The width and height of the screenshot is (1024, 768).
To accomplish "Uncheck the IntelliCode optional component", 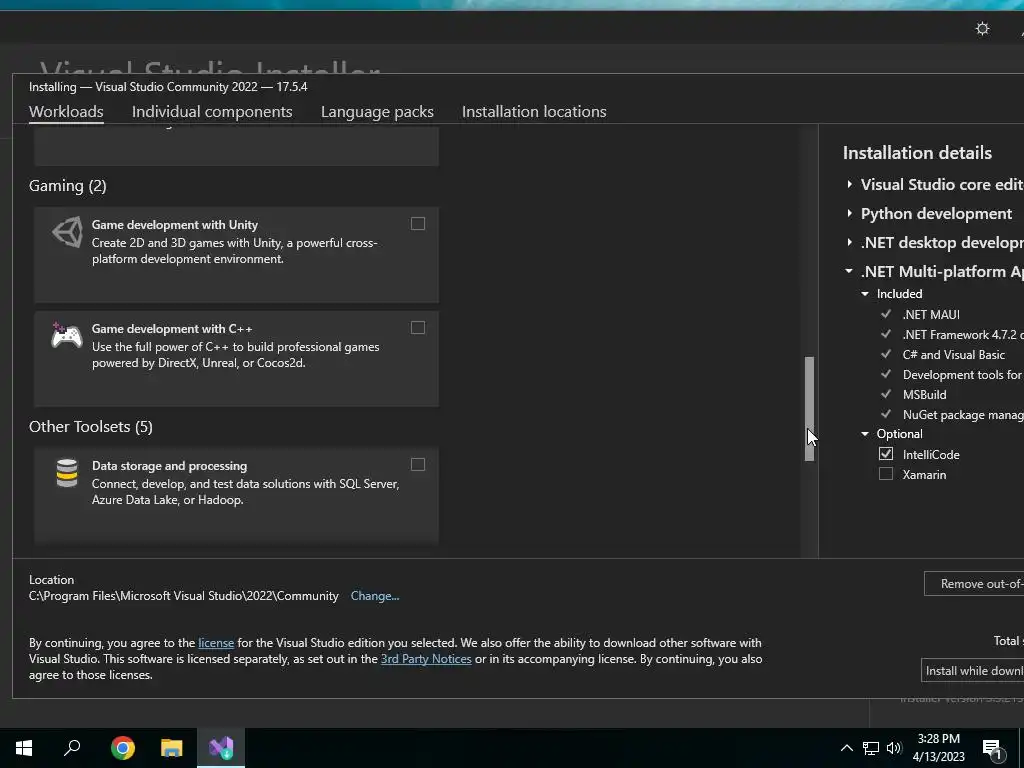I will tap(886, 454).
